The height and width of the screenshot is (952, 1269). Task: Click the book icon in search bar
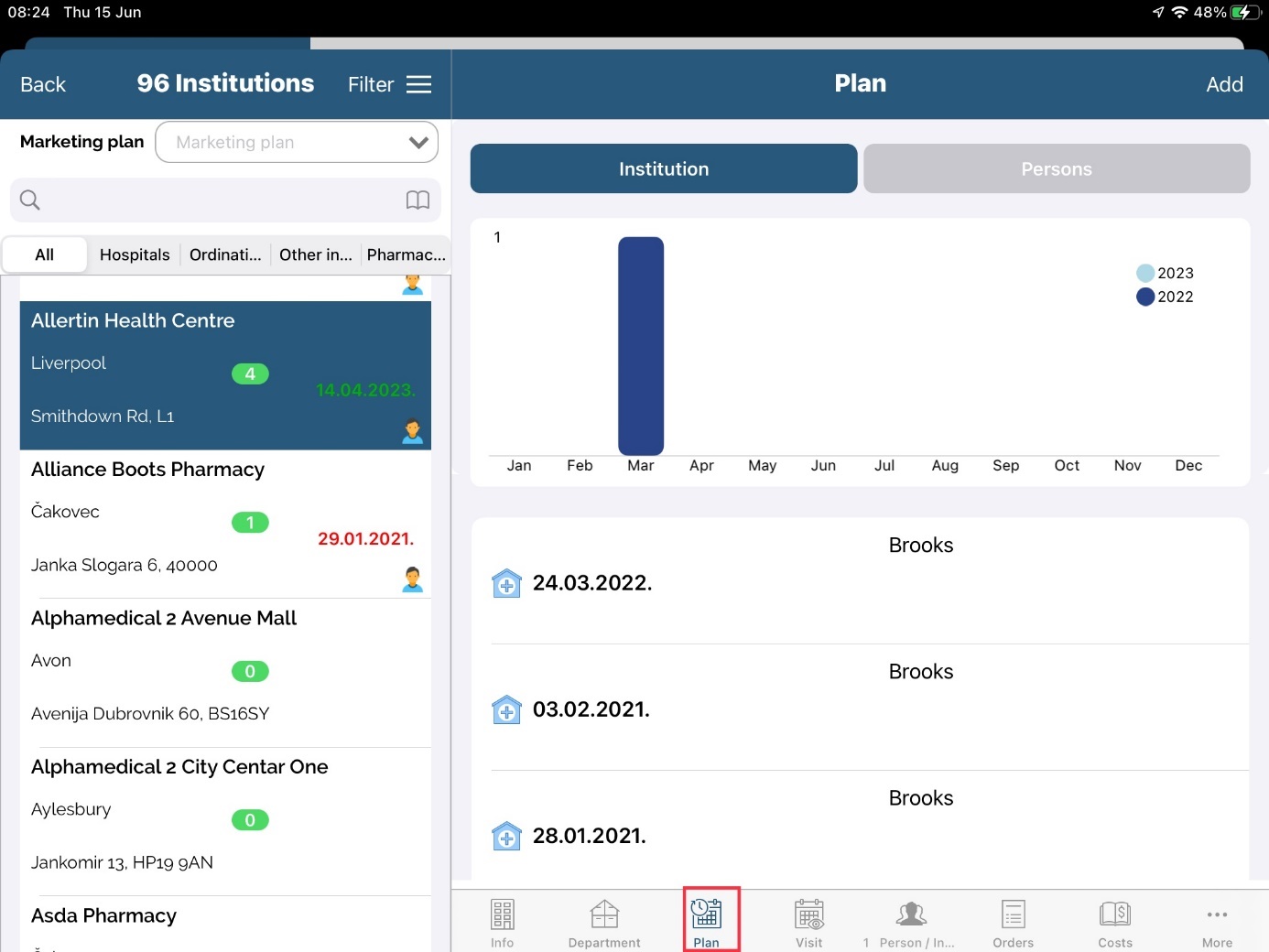[x=418, y=200]
